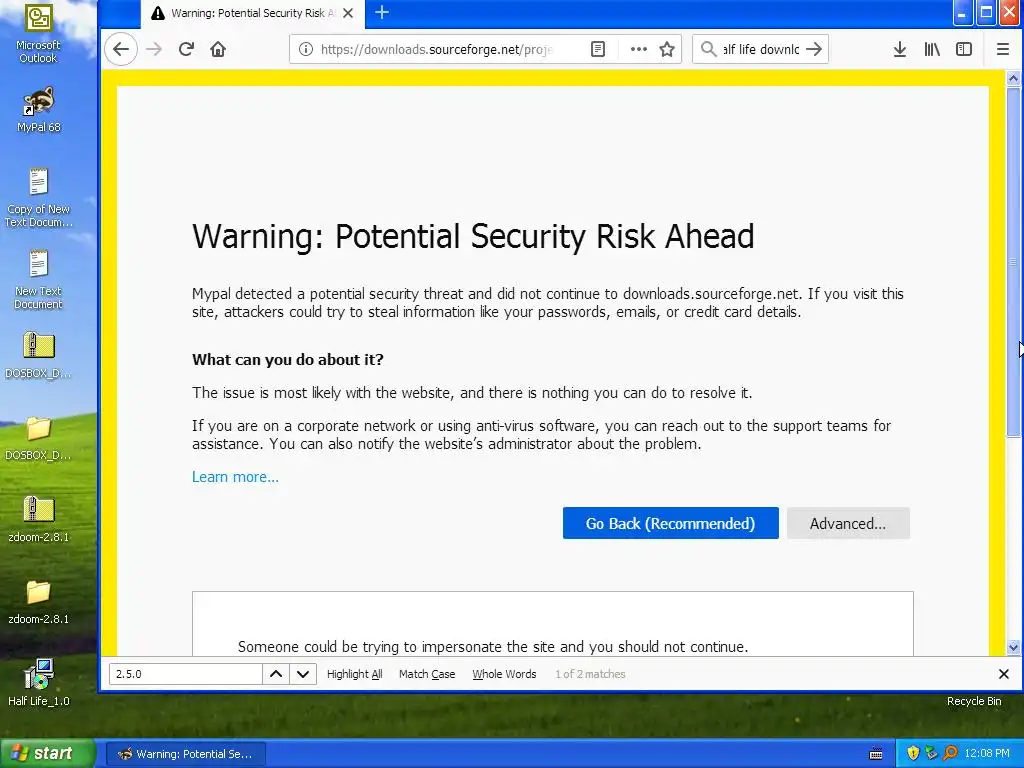This screenshot has height=768, width=1024.
Task: Select MyPal 68 desktop shortcut
Action: pyautogui.click(x=39, y=110)
